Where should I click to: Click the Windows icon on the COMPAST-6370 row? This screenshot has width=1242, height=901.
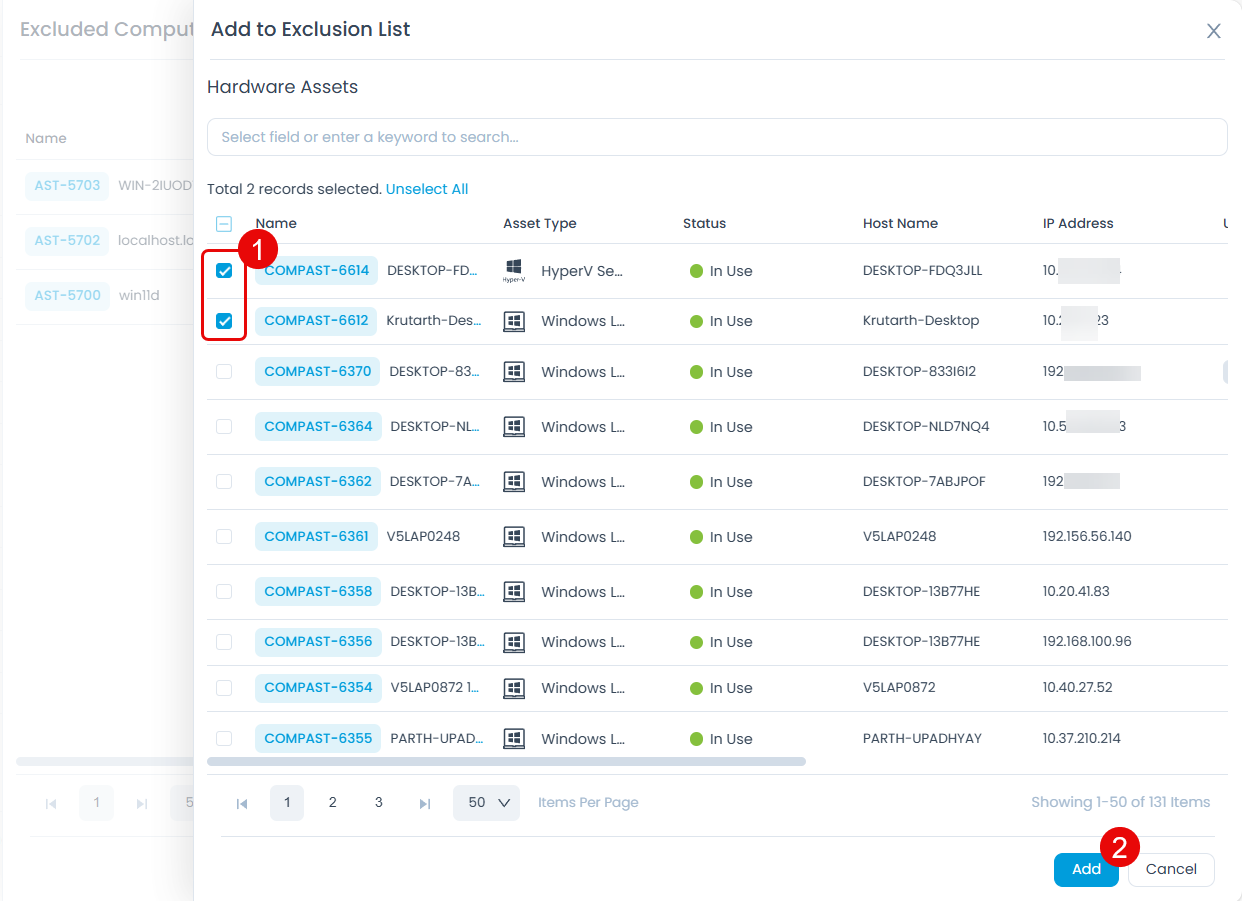(x=513, y=371)
